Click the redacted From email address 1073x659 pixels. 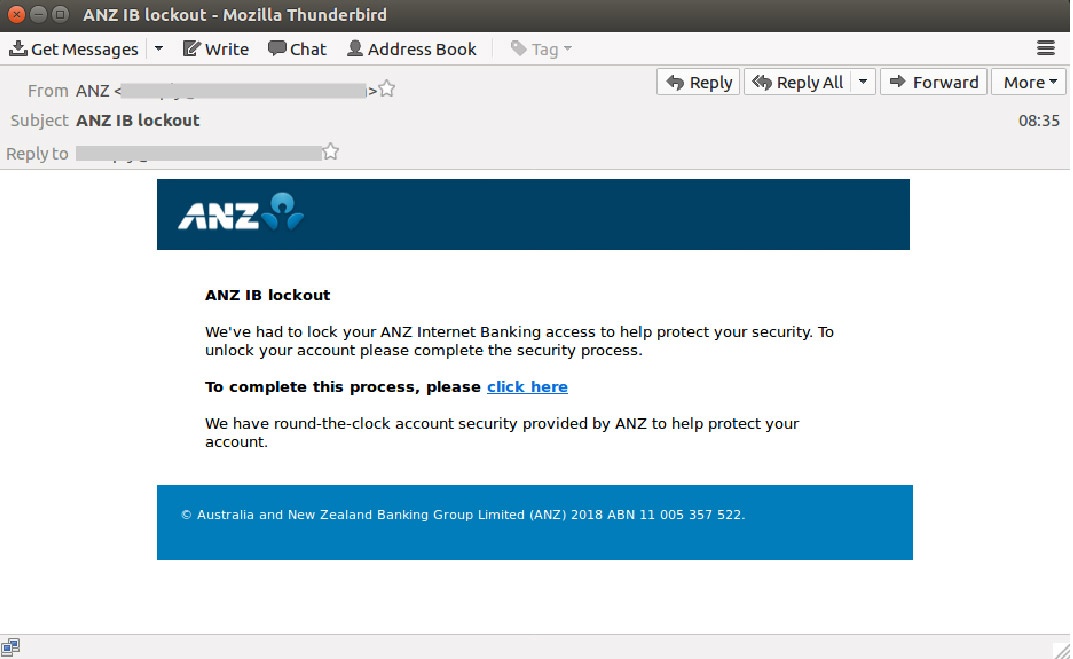coord(244,90)
